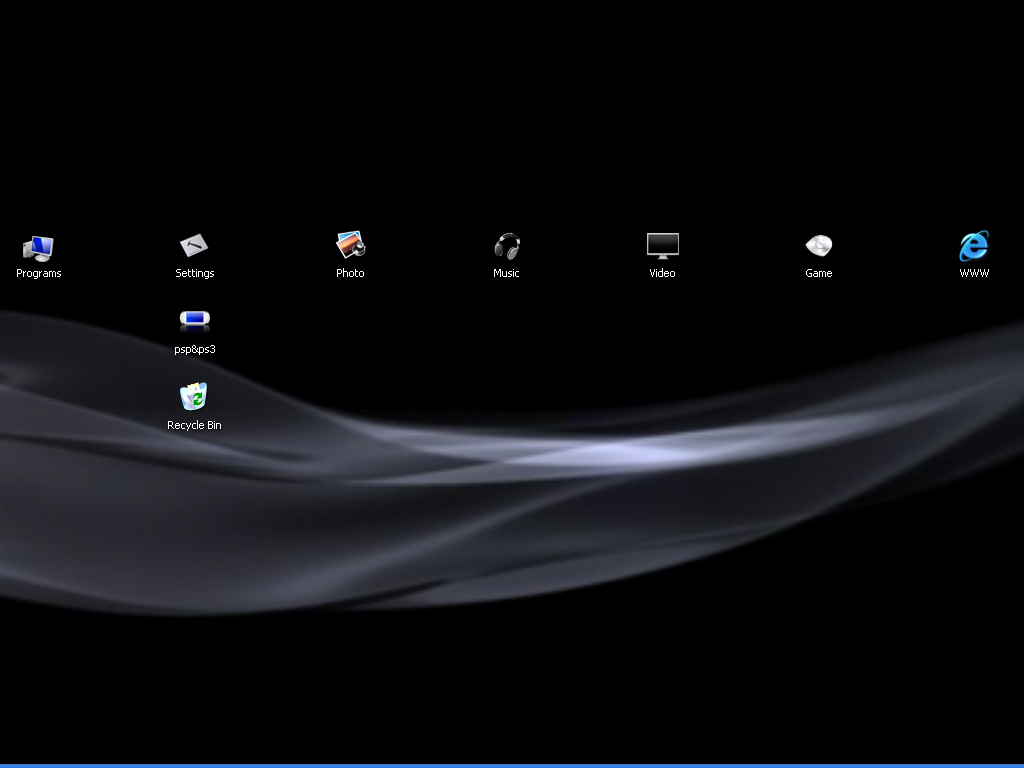Click the "Game" label text
The width and height of the screenshot is (1024, 768).
818,273
